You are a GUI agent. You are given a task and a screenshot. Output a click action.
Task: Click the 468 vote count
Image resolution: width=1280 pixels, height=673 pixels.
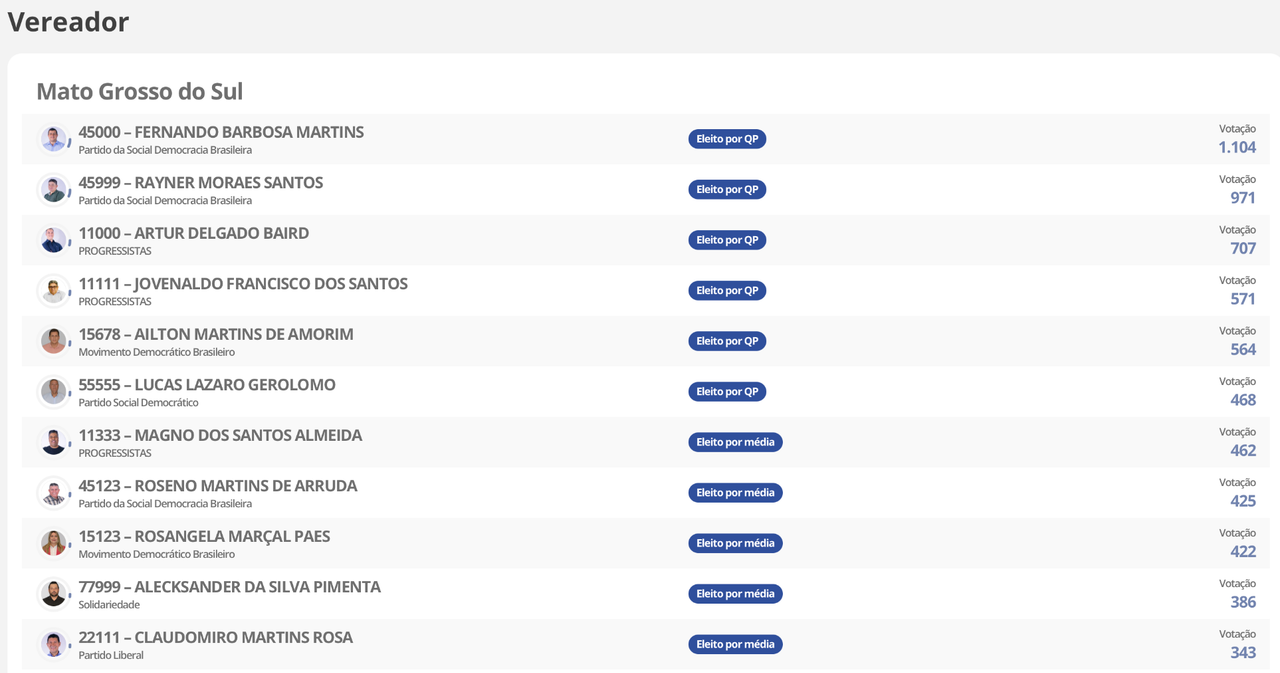[1243, 400]
